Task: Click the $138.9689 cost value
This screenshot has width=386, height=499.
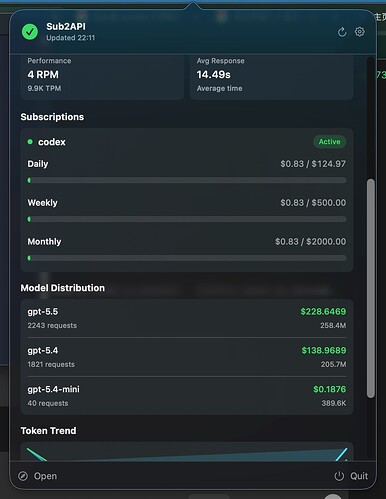Action: (x=324, y=350)
